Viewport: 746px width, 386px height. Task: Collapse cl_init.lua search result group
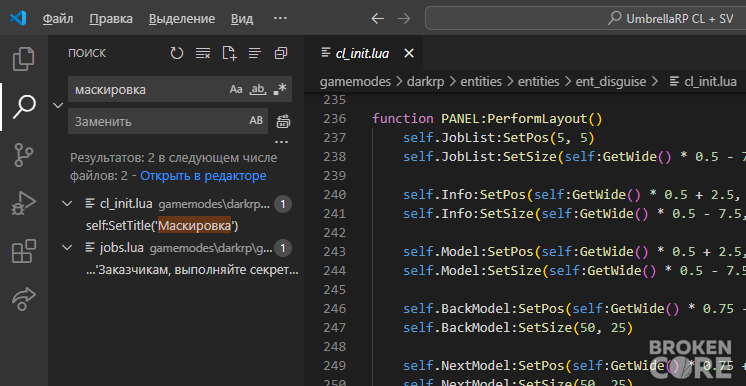[x=67, y=204]
